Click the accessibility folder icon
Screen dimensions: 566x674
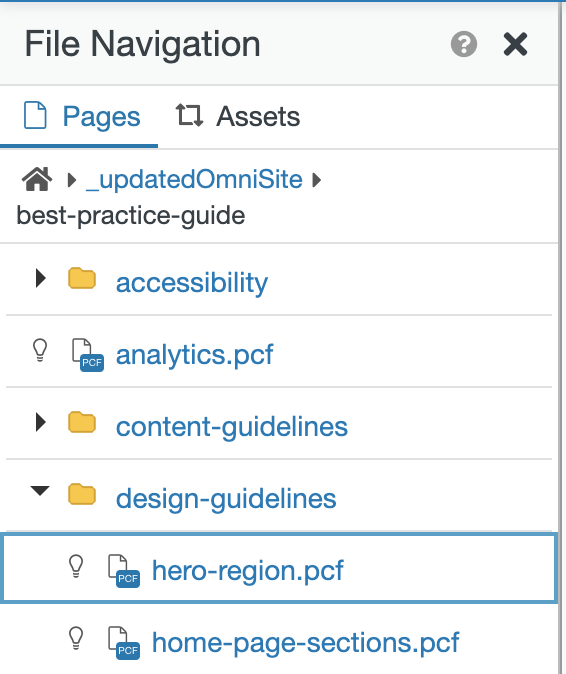pyautogui.click(x=82, y=278)
